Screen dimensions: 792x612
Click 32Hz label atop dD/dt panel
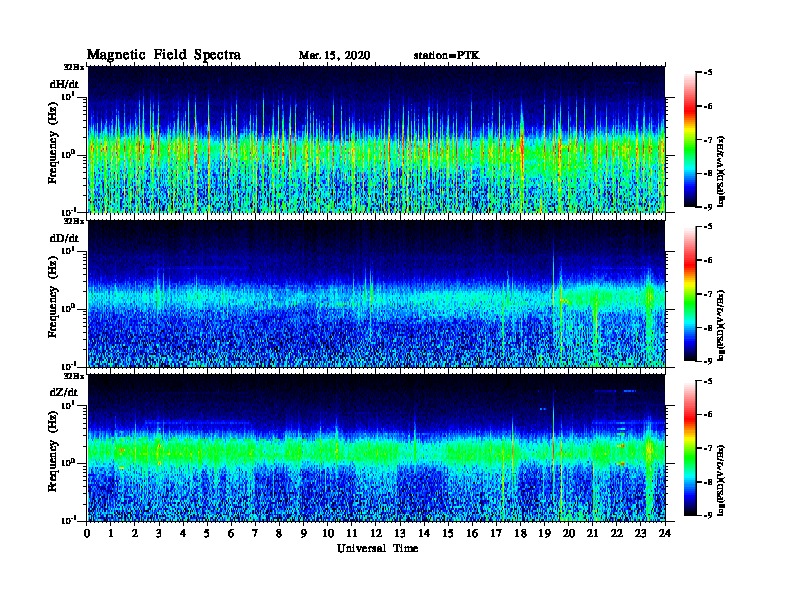click(x=74, y=221)
